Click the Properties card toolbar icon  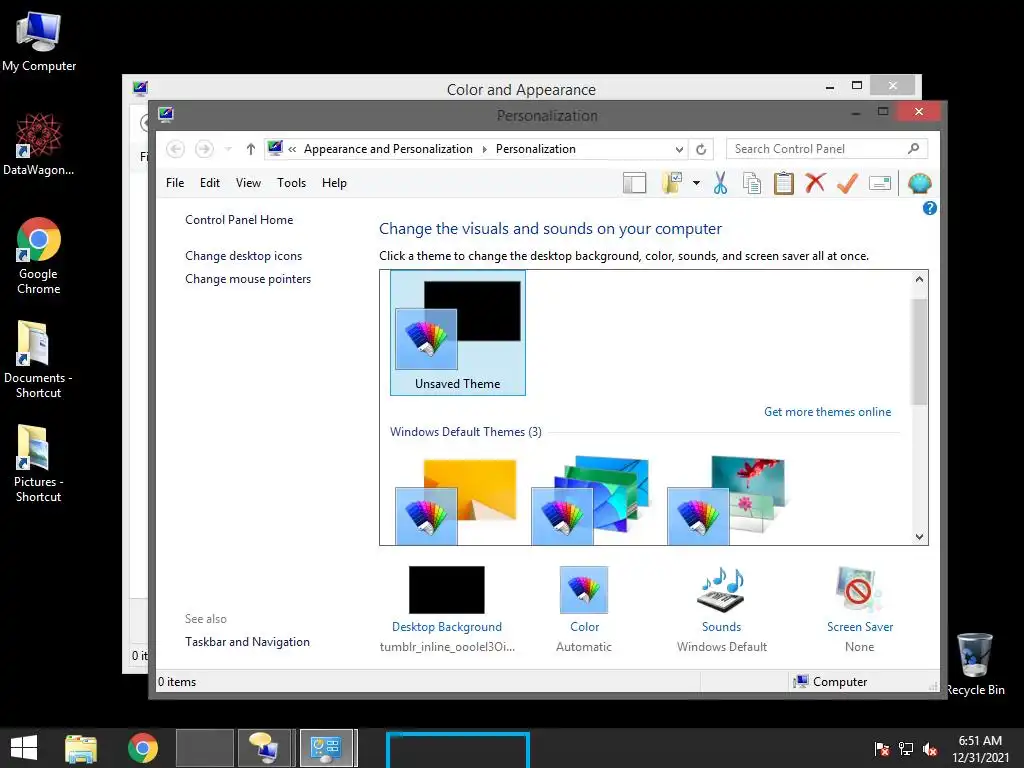[880, 184]
